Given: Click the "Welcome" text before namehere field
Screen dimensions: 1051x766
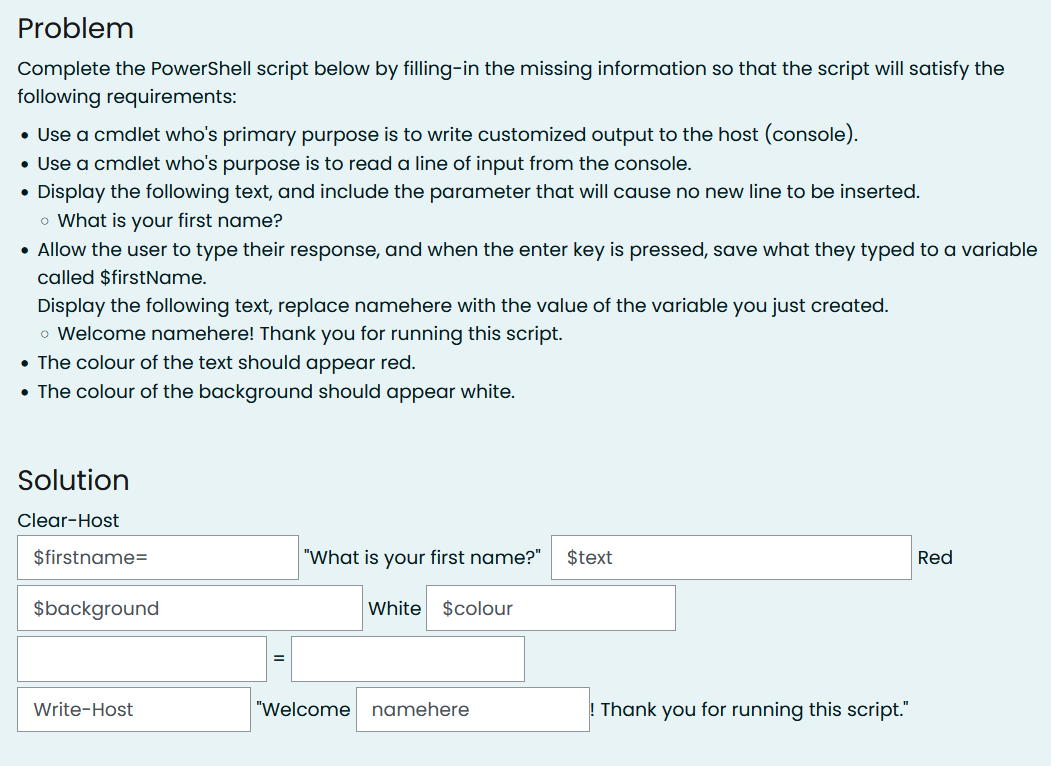Looking at the screenshot, I should click(x=304, y=710).
